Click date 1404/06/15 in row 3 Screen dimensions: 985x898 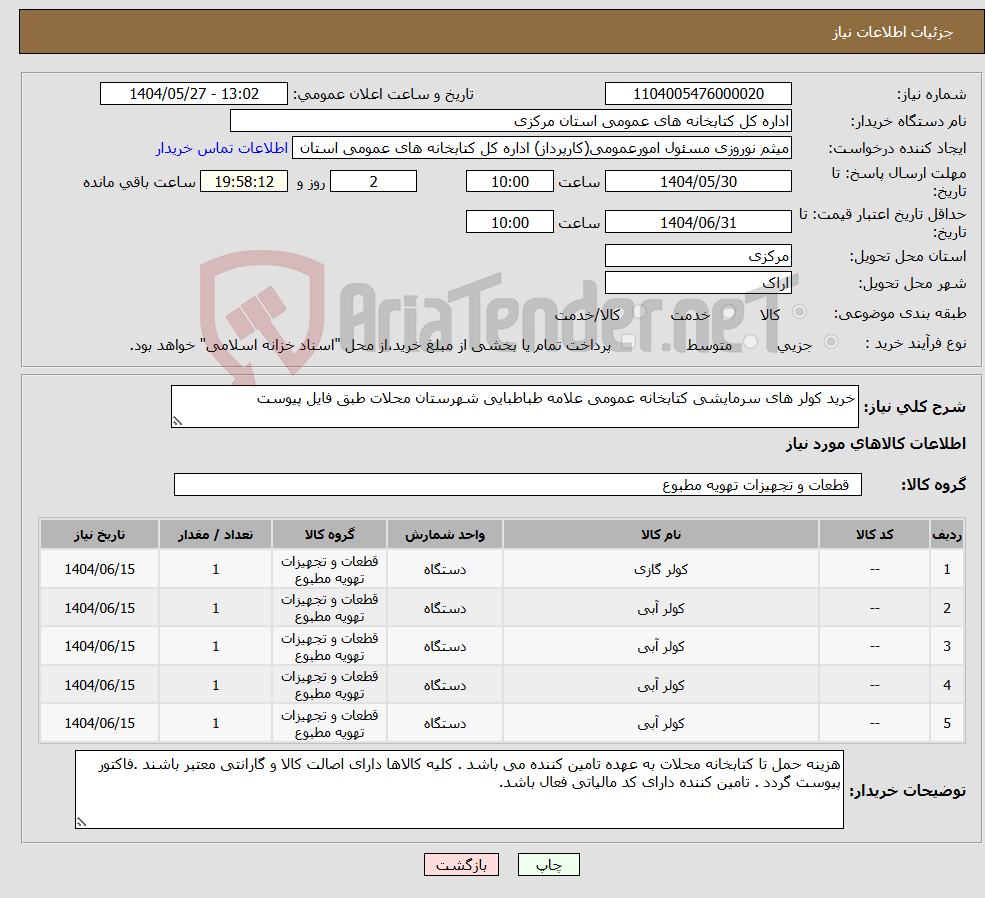[x=99, y=646]
